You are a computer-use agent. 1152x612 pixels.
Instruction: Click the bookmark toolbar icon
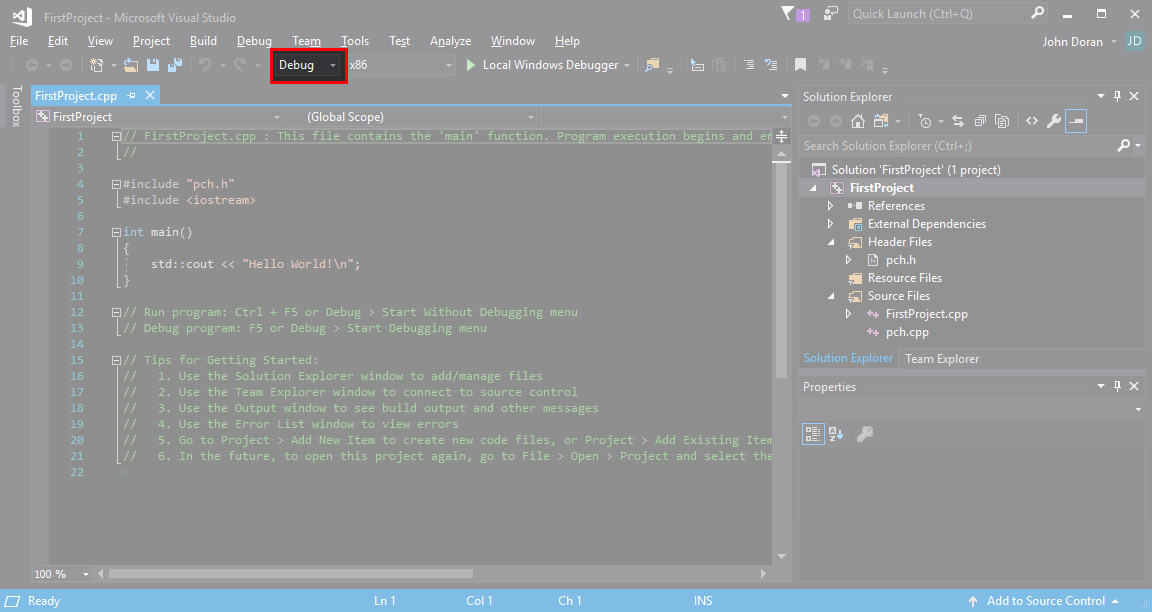click(x=800, y=65)
